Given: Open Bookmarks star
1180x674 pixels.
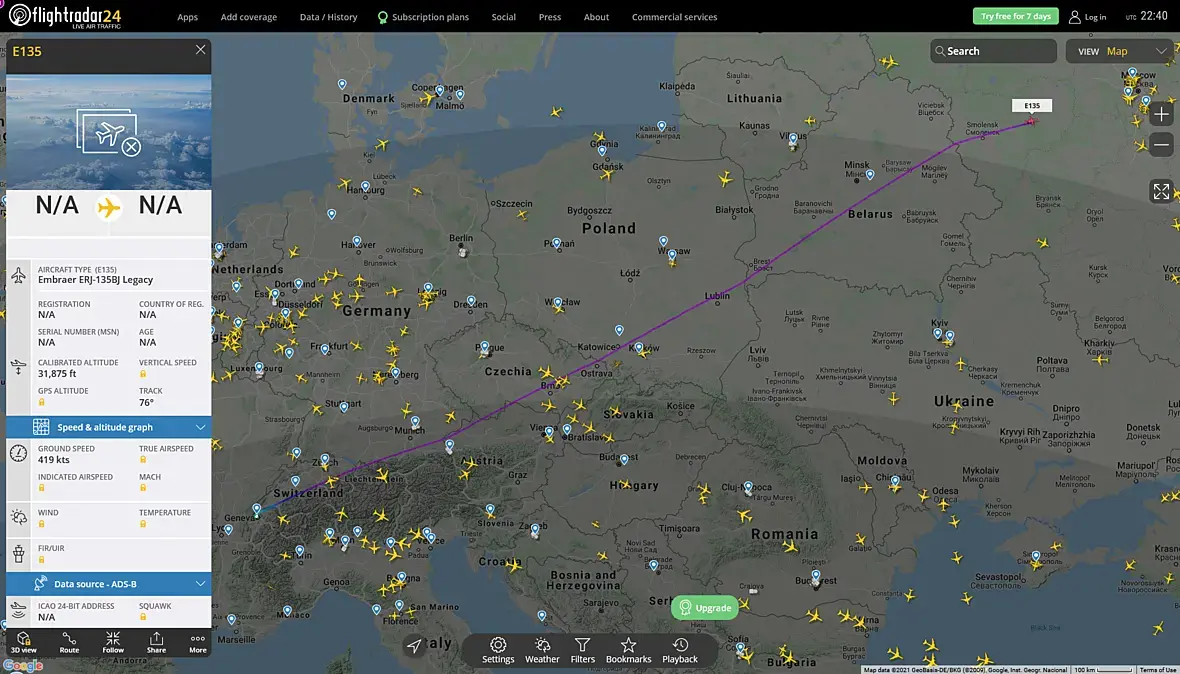Looking at the screenshot, I should click(628, 651).
